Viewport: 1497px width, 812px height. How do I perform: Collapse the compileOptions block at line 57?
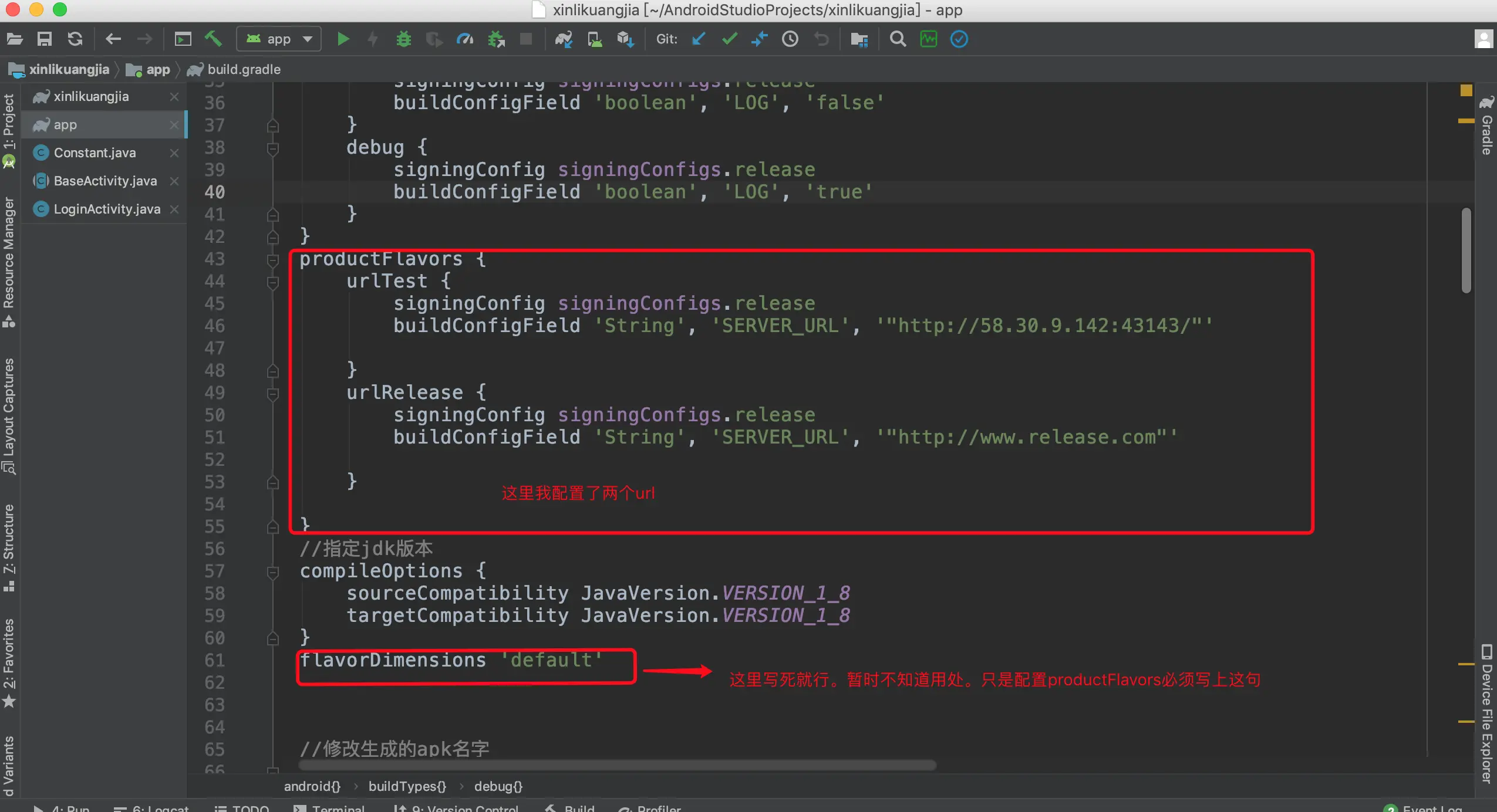tap(272, 571)
